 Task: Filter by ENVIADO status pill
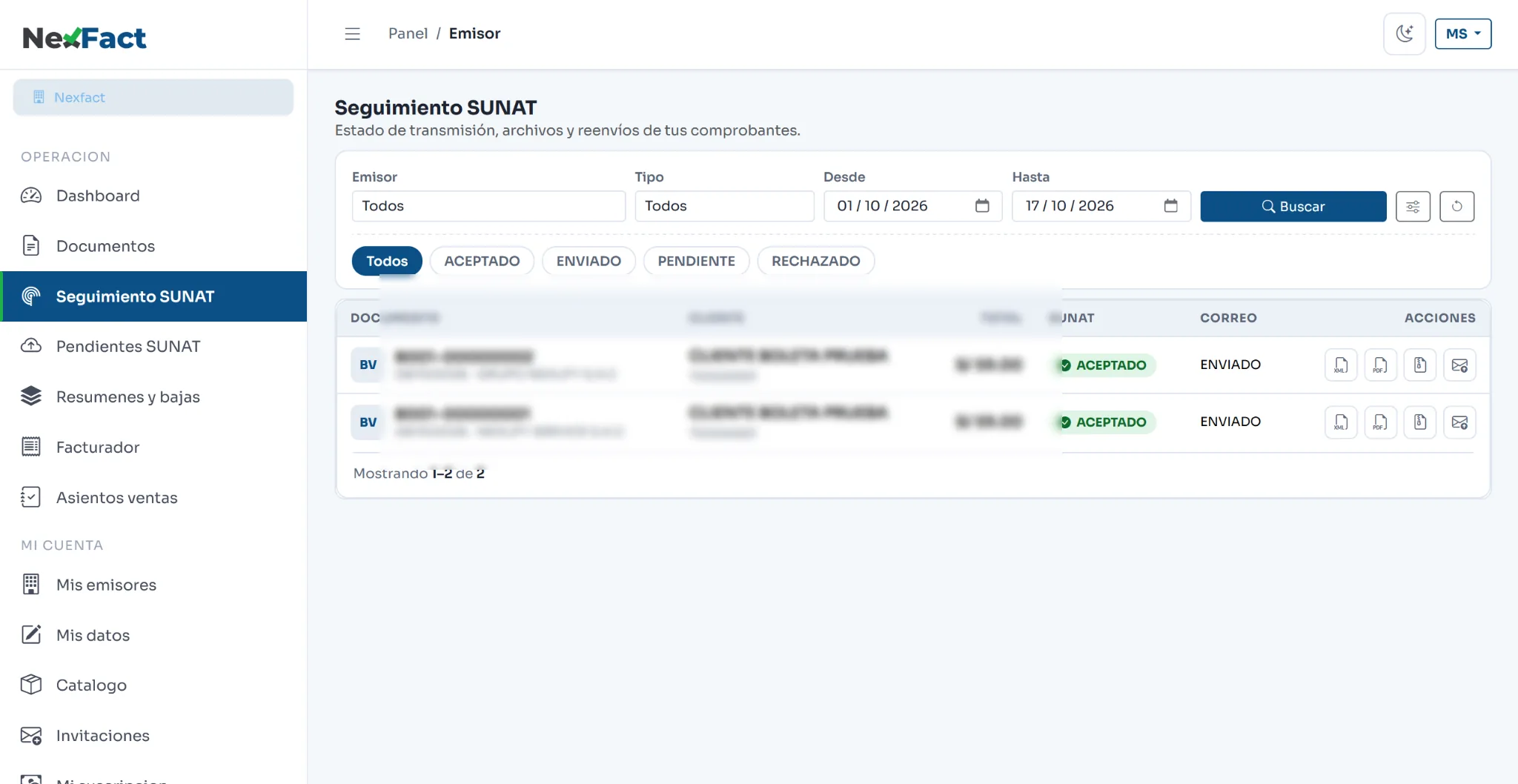pos(589,261)
